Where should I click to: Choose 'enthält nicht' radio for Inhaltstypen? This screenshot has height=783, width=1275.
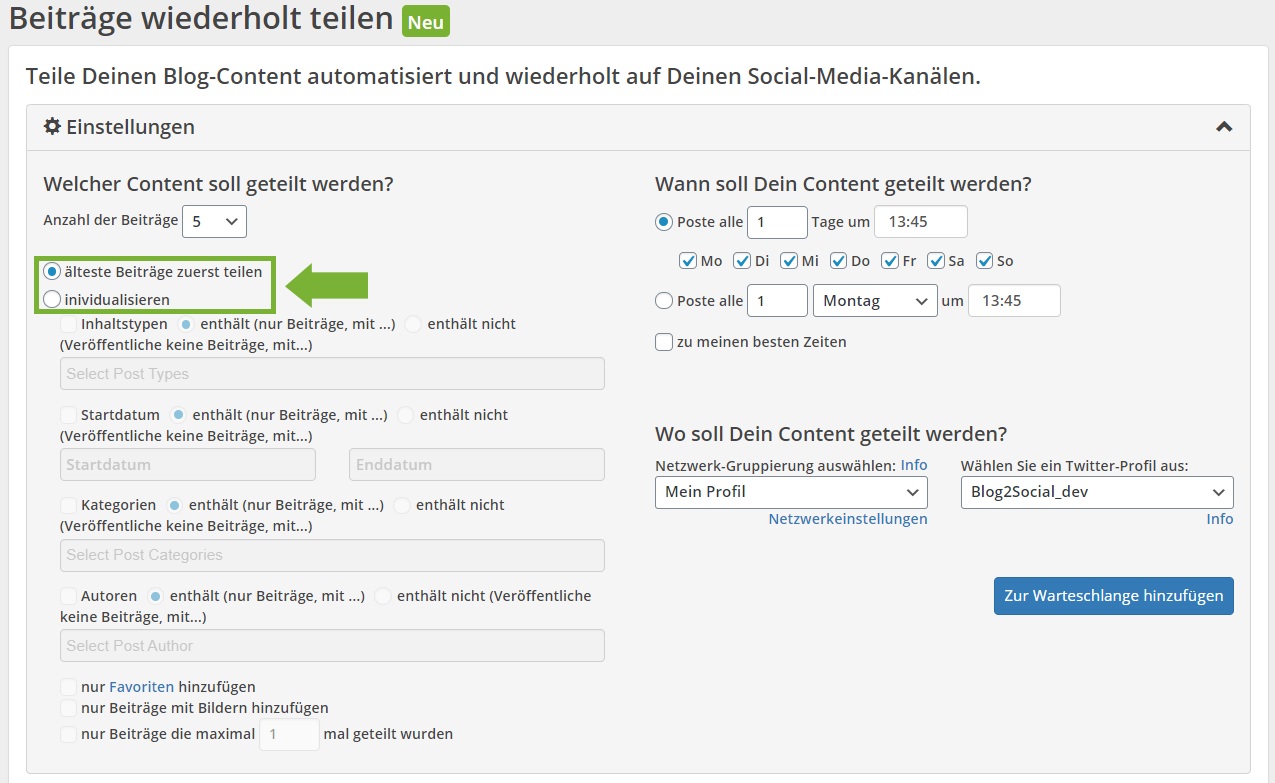[413, 324]
